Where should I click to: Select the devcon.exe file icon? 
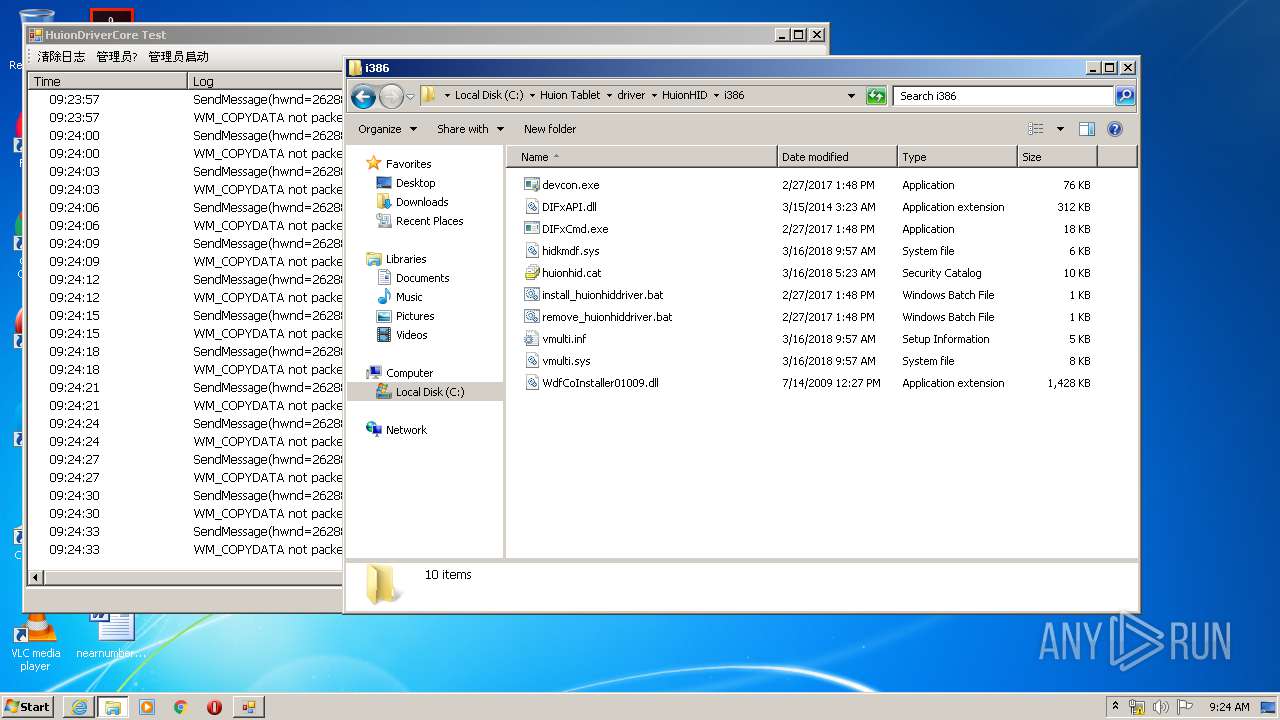pos(532,185)
